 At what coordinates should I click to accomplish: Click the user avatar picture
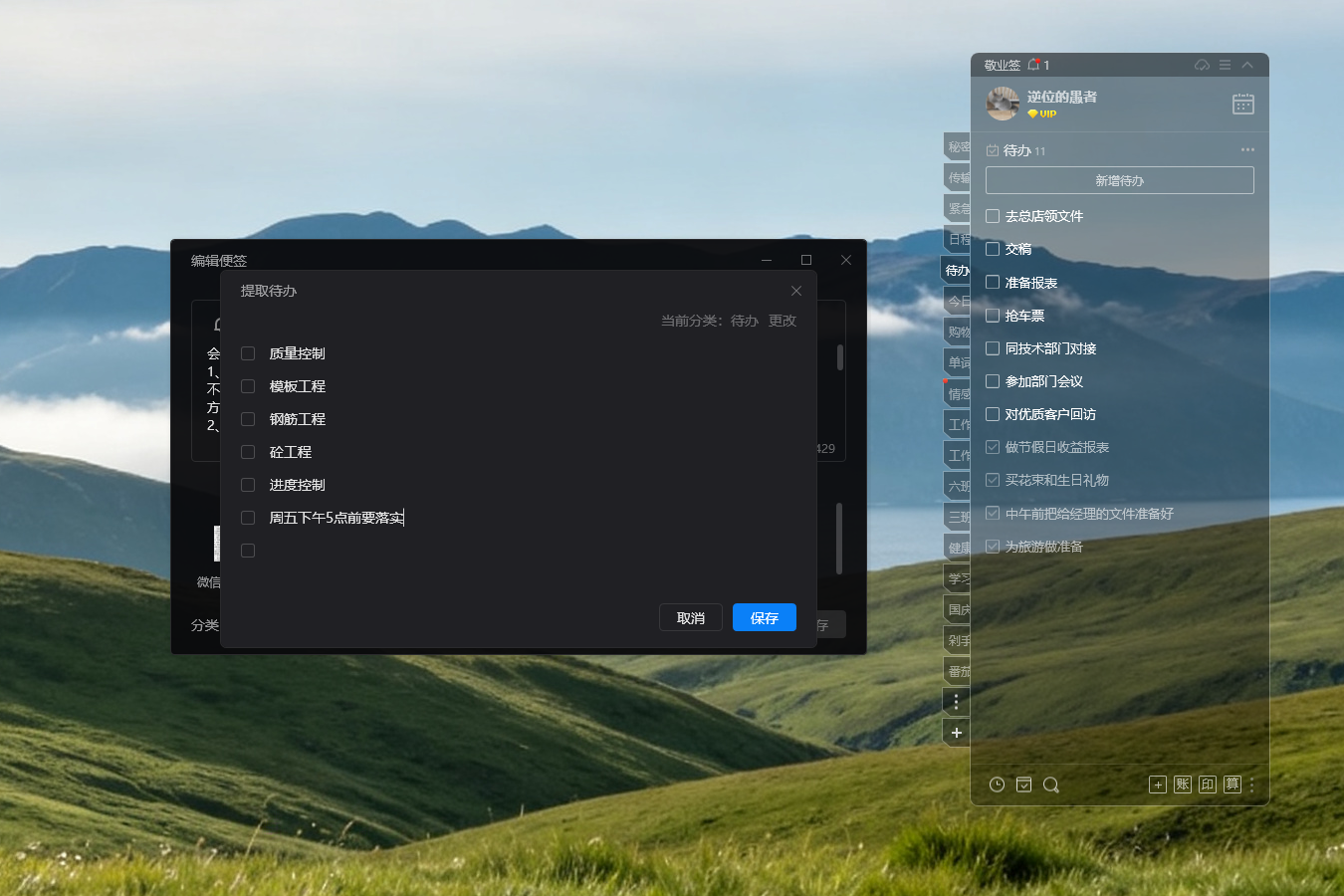pyautogui.click(x=1003, y=104)
